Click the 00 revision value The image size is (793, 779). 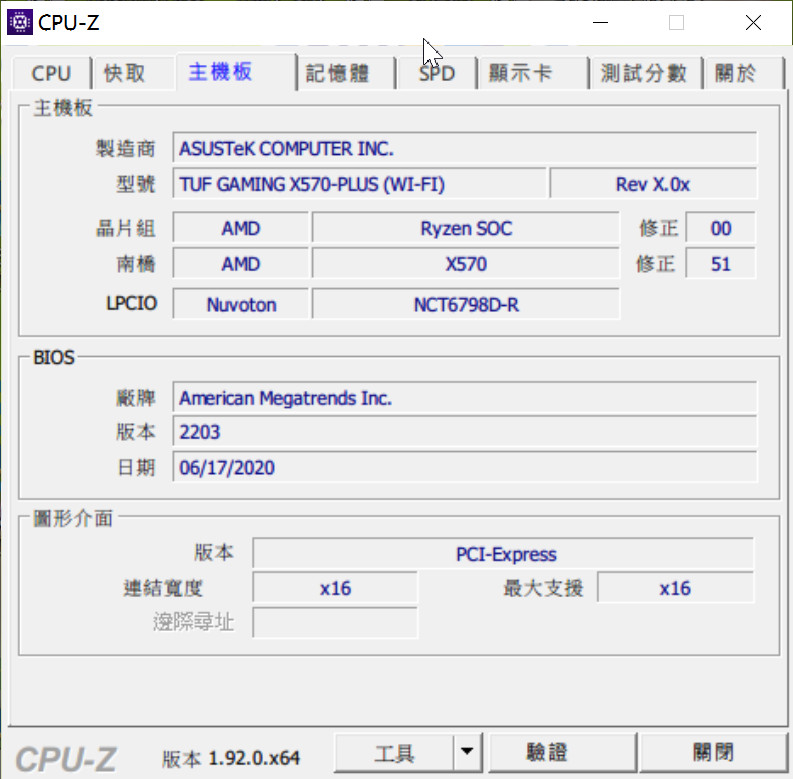click(x=721, y=228)
